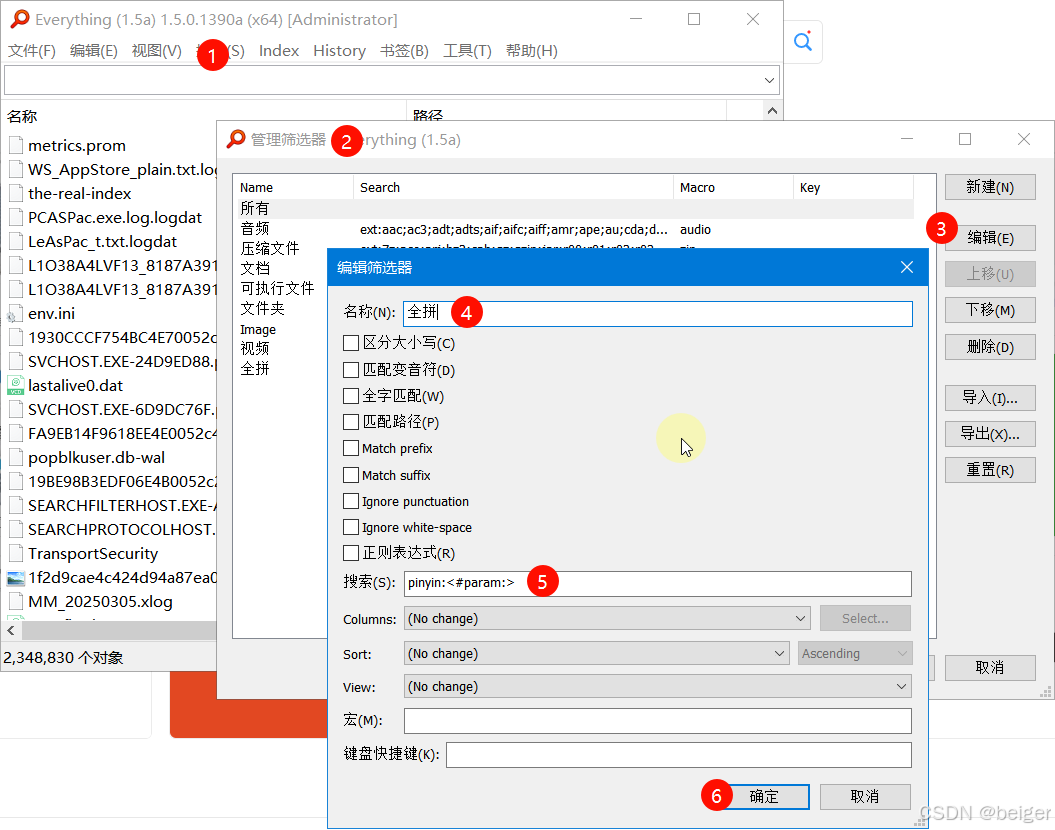Open the View dropdown
The image size is (1055, 830).
pos(657,687)
